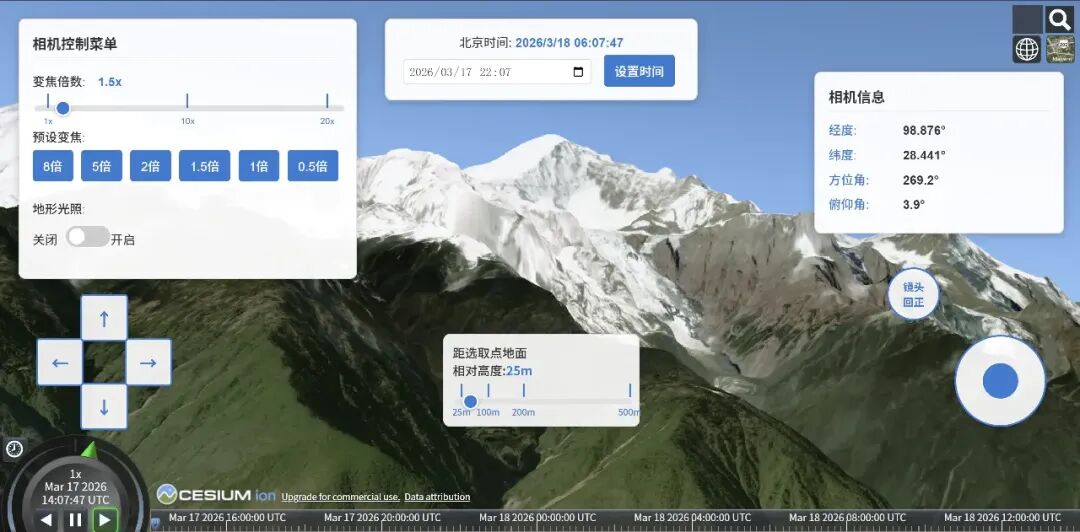The height and width of the screenshot is (532, 1080).
Task: Click timeline at Mar 17 2026 20:00:00 UTC
Action: [382, 518]
